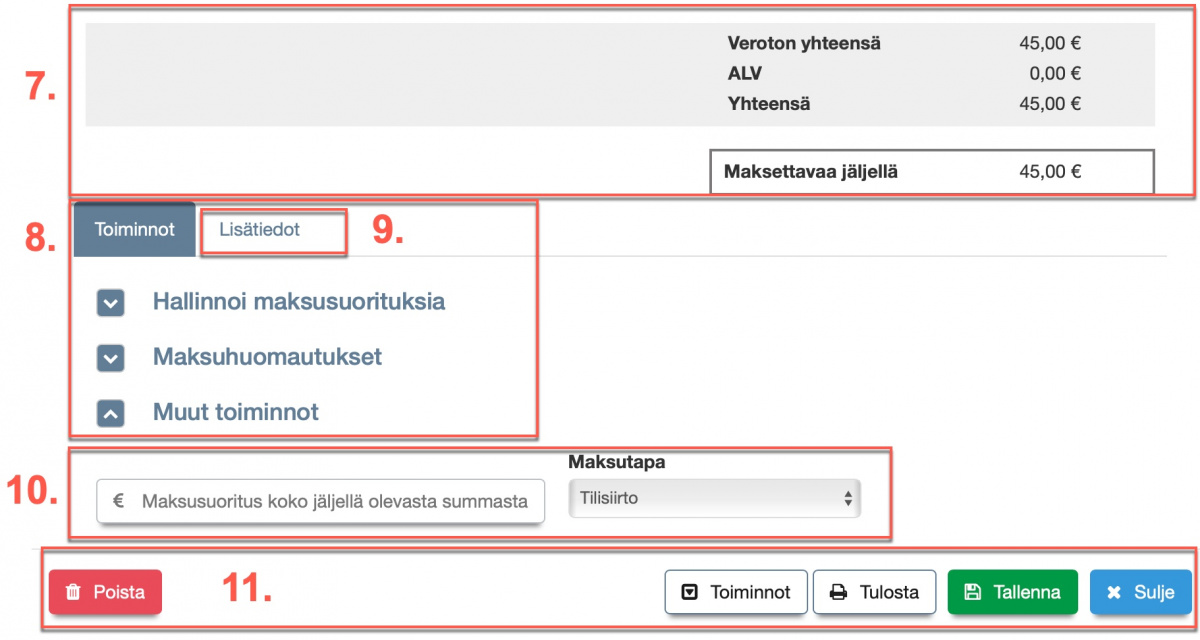Click the trash icon on the Poista button
The image size is (1200, 640).
[x=71, y=592]
